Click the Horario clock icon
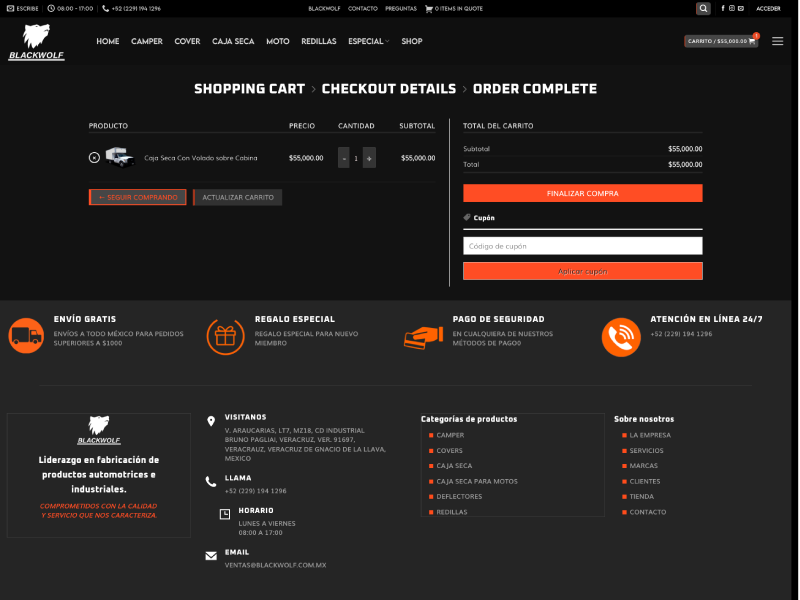800x600 pixels. pos(225,514)
